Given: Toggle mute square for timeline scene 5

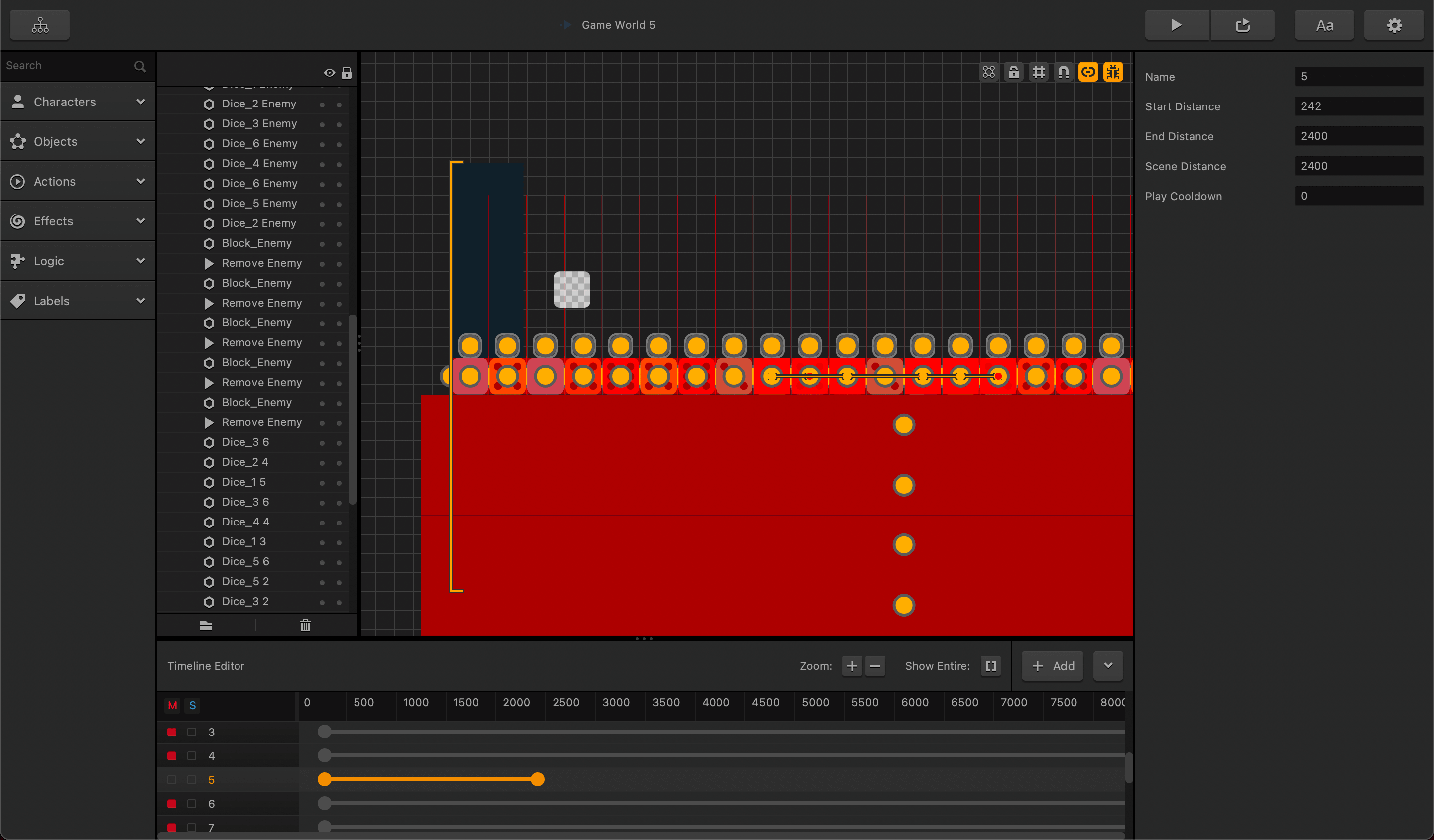Looking at the screenshot, I should click(x=172, y=780).
